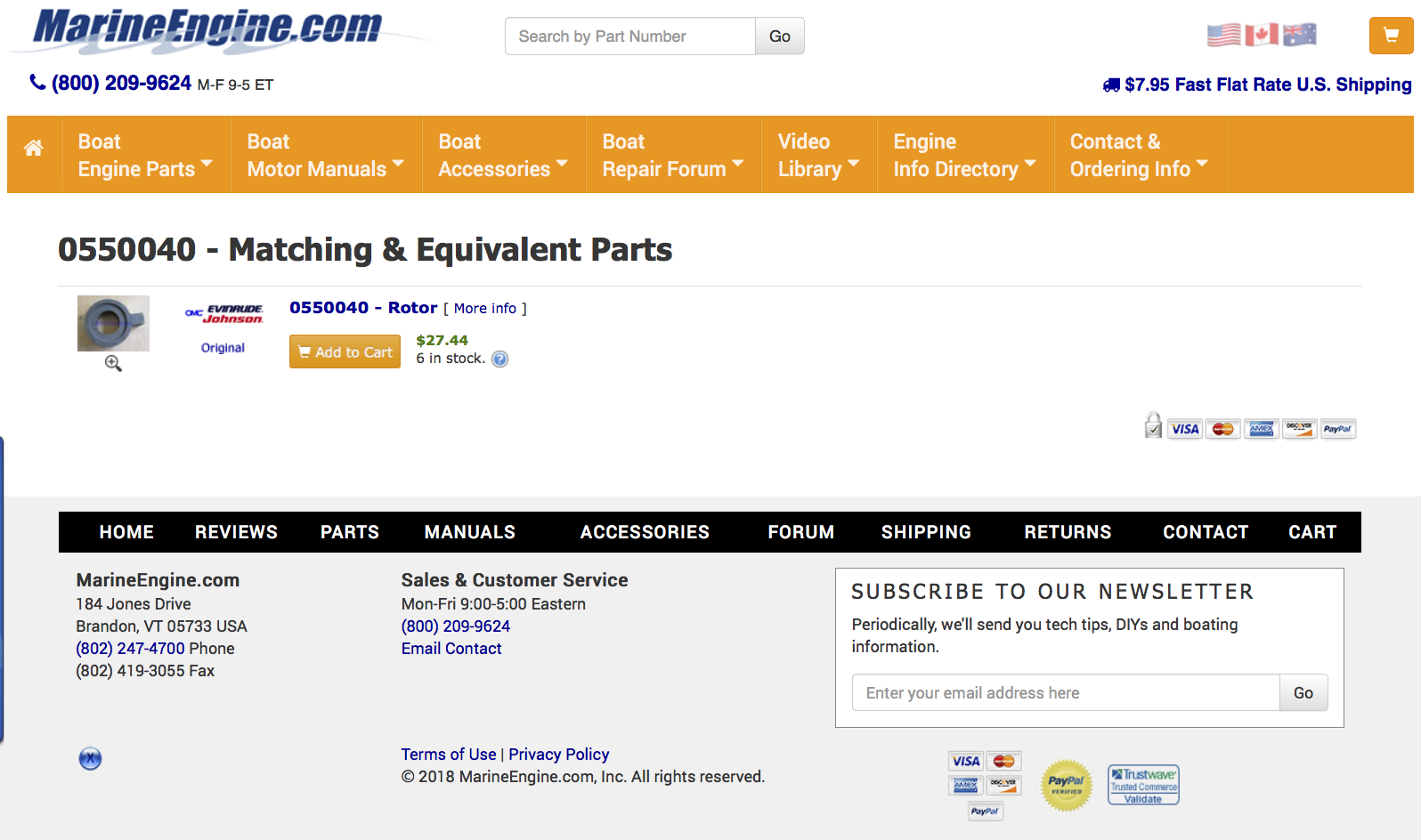The width and height of the screenshot is (1421, 840).
Task: Open More info link for rotor
Action: point(485,308)
